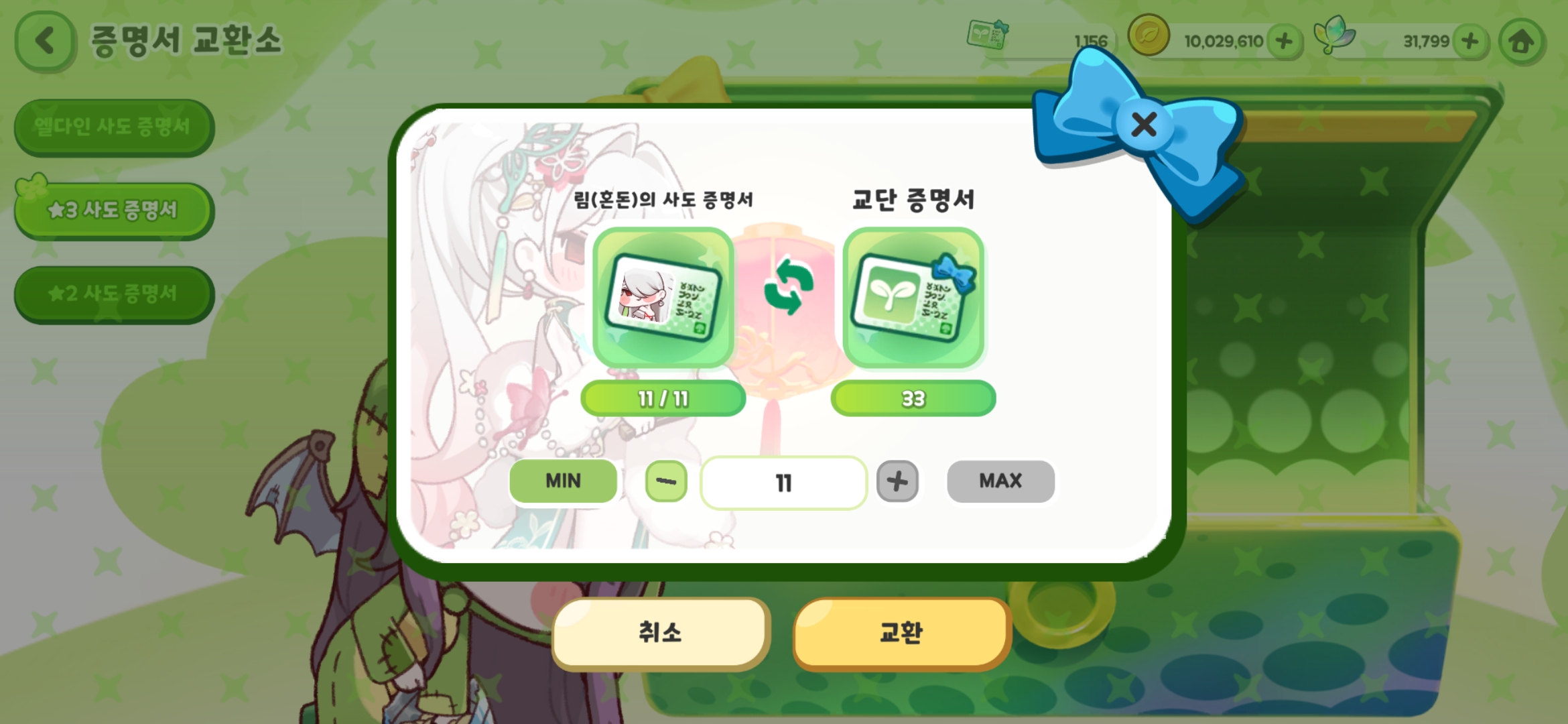1568x724 pixels.
Task: Decrease quantity with the minus button
Action: [x=666, y=481]
